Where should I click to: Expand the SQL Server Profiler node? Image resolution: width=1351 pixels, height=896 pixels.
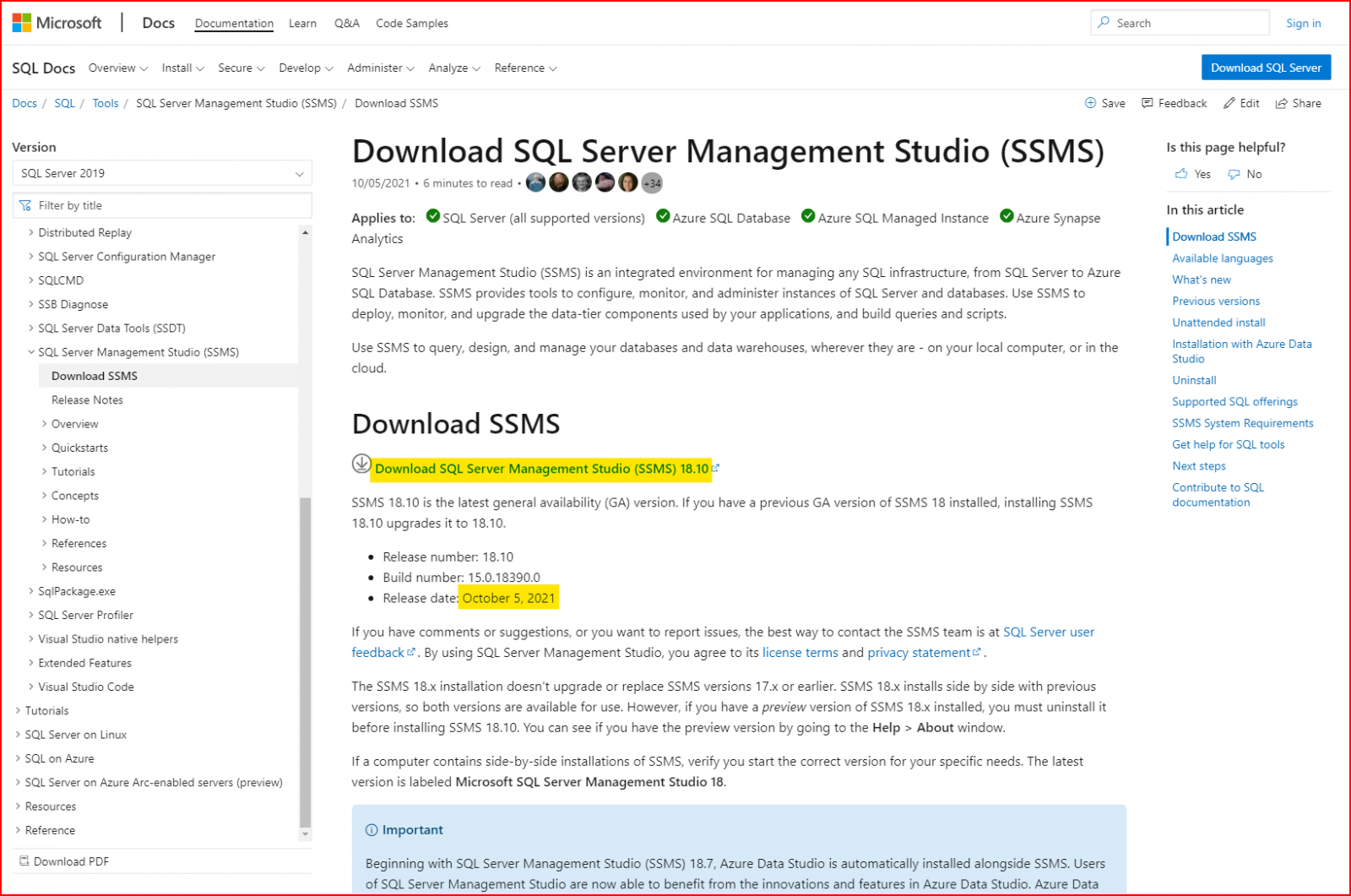[31, 615]
